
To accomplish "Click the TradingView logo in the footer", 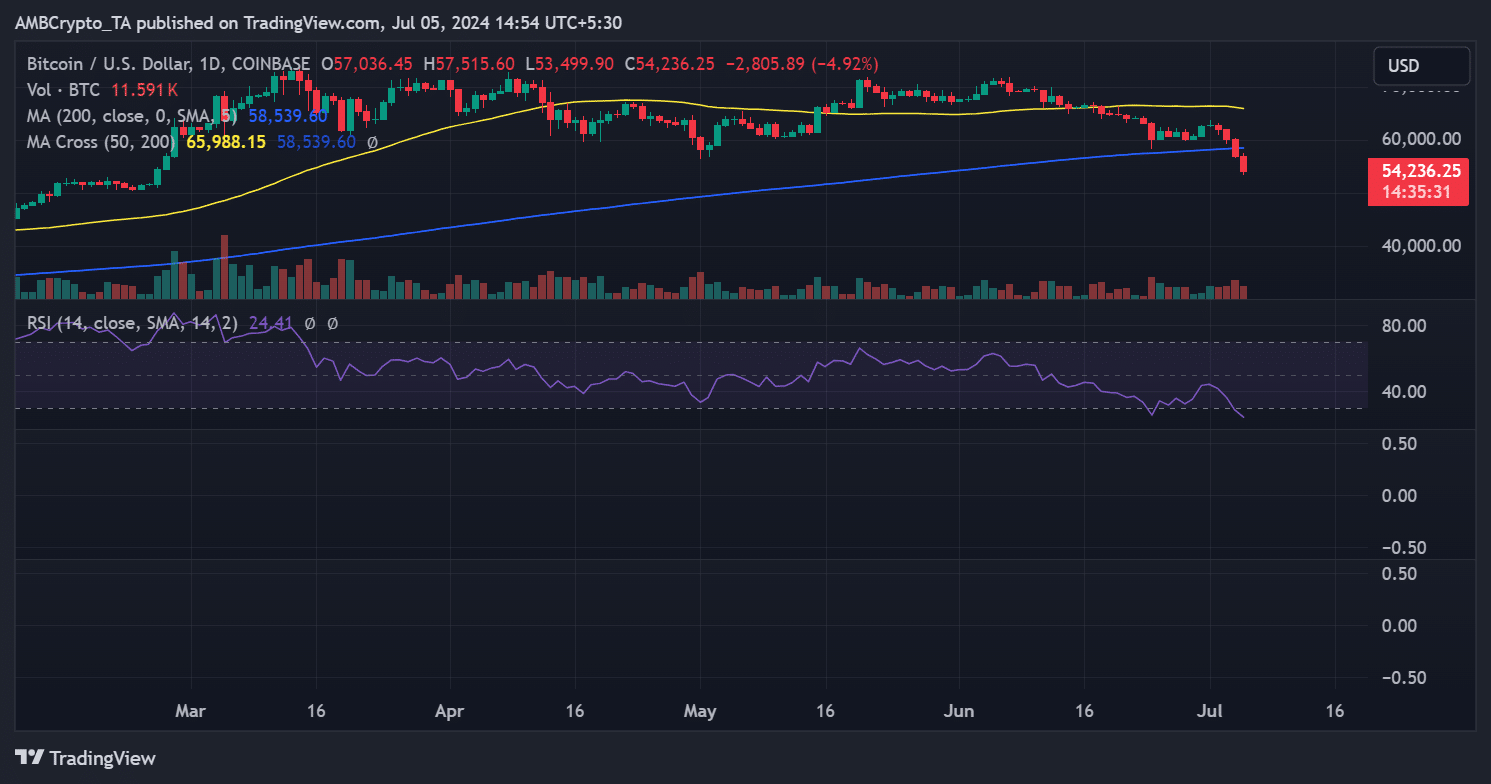I will tap(86, 758).
